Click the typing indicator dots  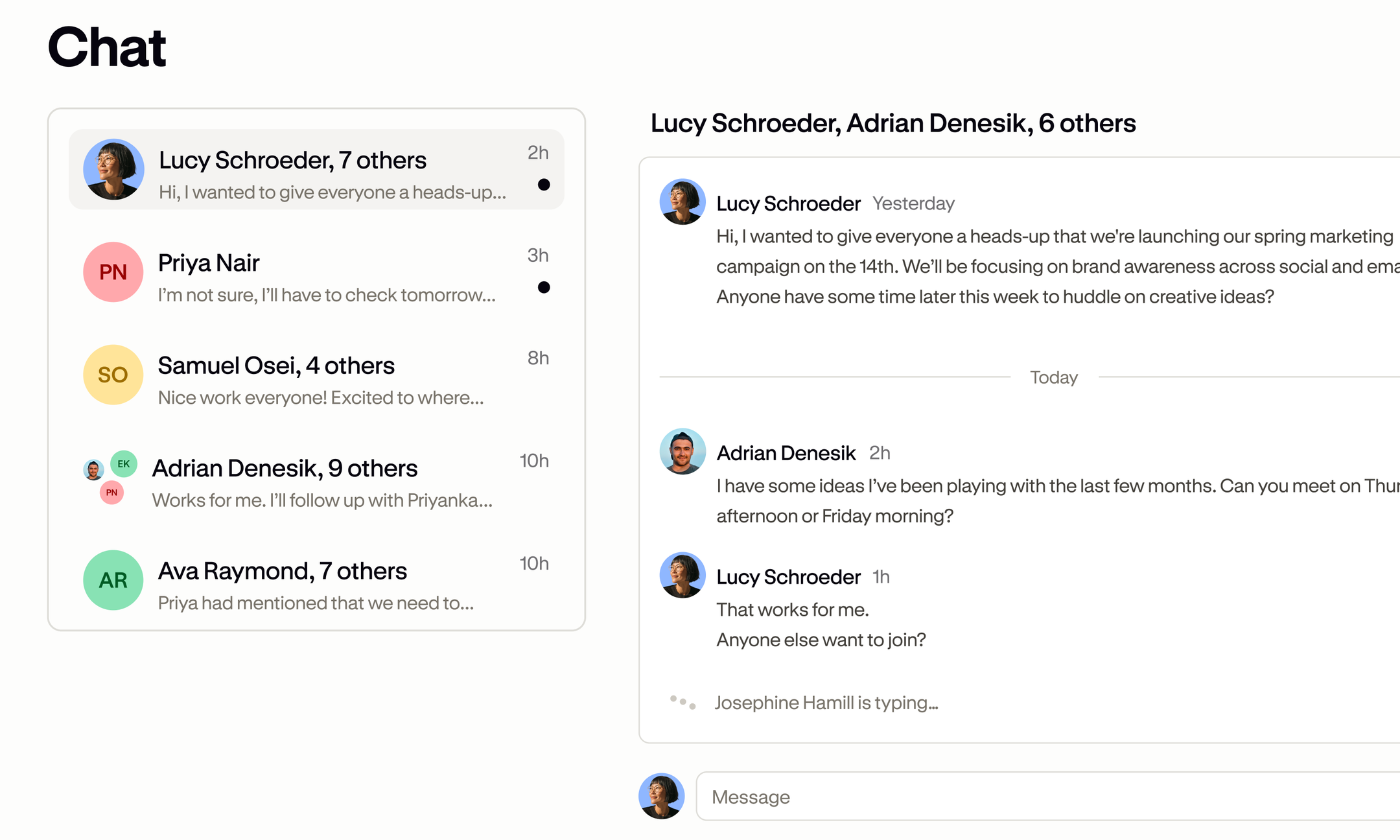pyautogui.click(x=682, y=703)
